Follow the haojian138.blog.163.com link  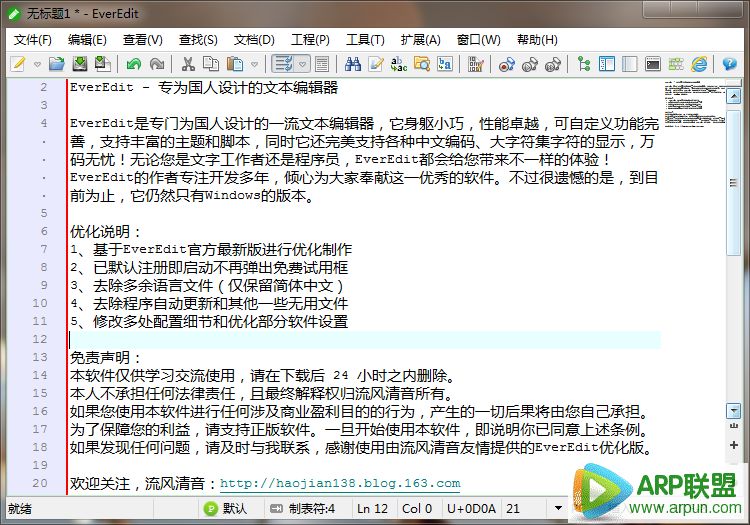tap(340, 483)
